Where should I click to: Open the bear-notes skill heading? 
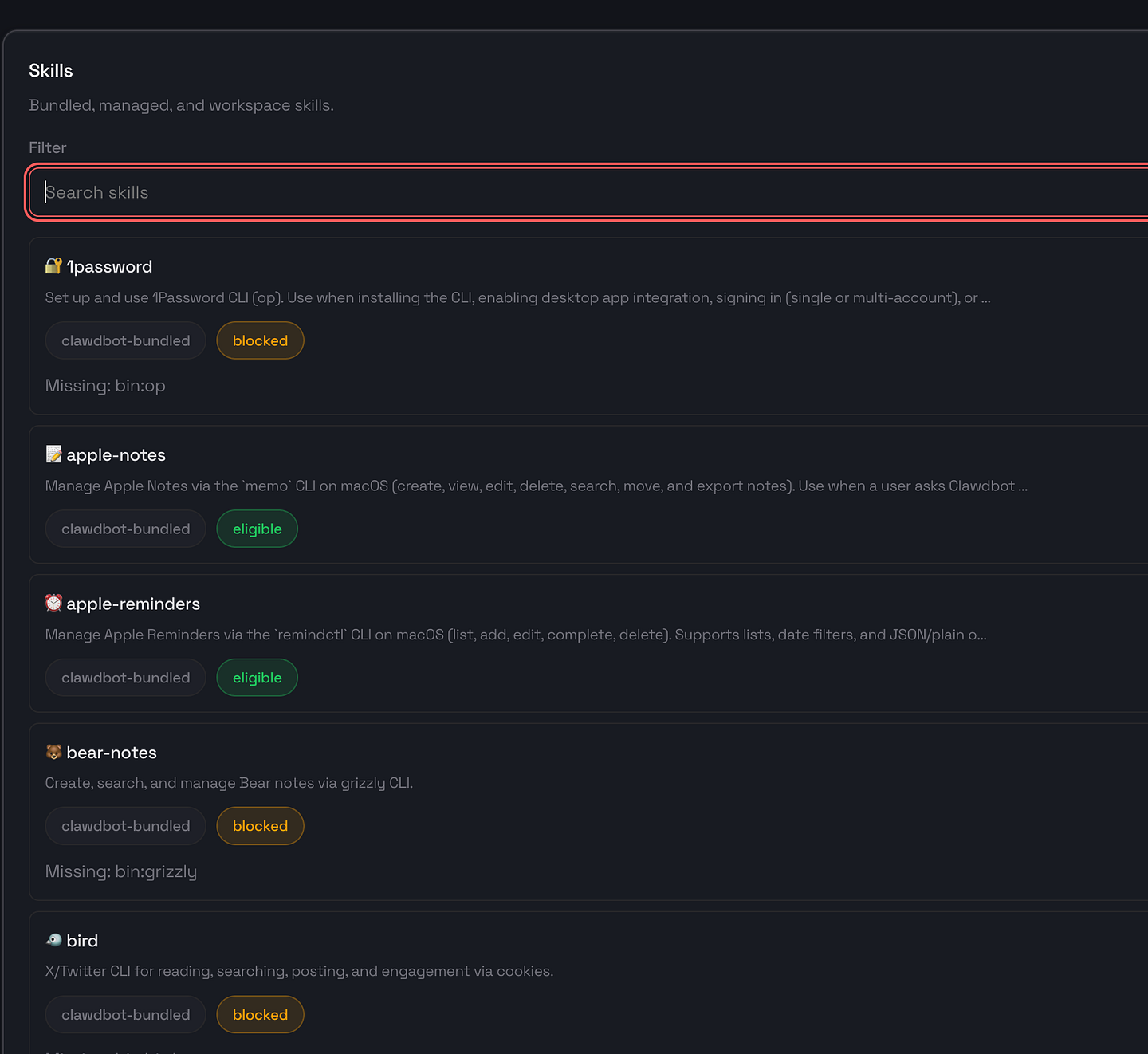(x=112, y=753)
